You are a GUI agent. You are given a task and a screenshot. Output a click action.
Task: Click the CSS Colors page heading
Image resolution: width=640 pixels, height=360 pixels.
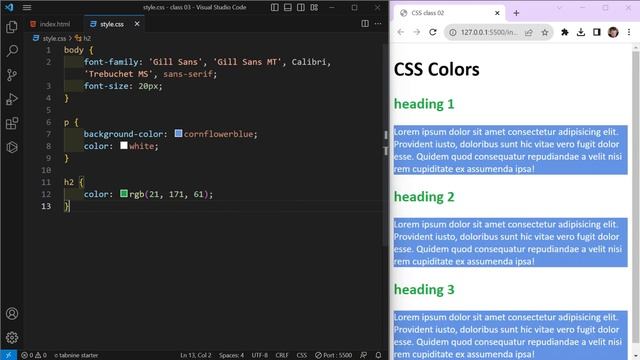click(x=436, y=69)
